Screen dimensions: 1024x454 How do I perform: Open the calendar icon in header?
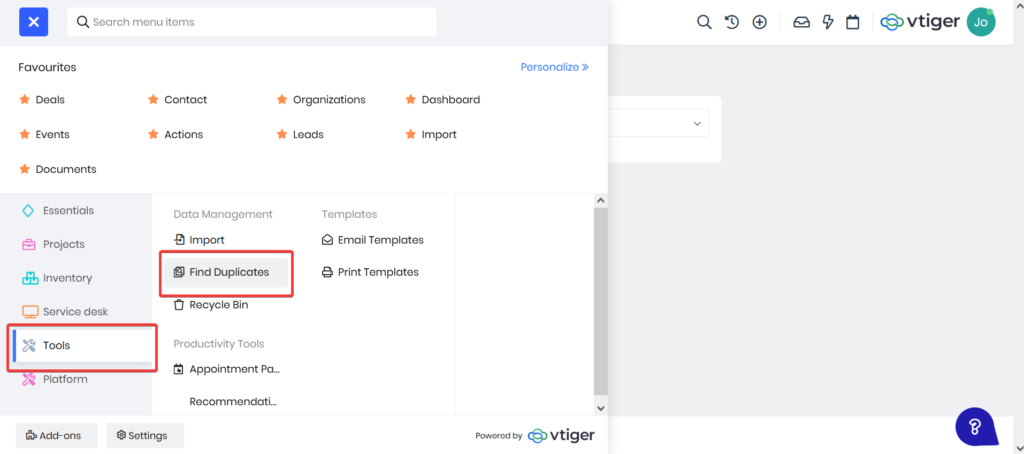tap(853, 22)
